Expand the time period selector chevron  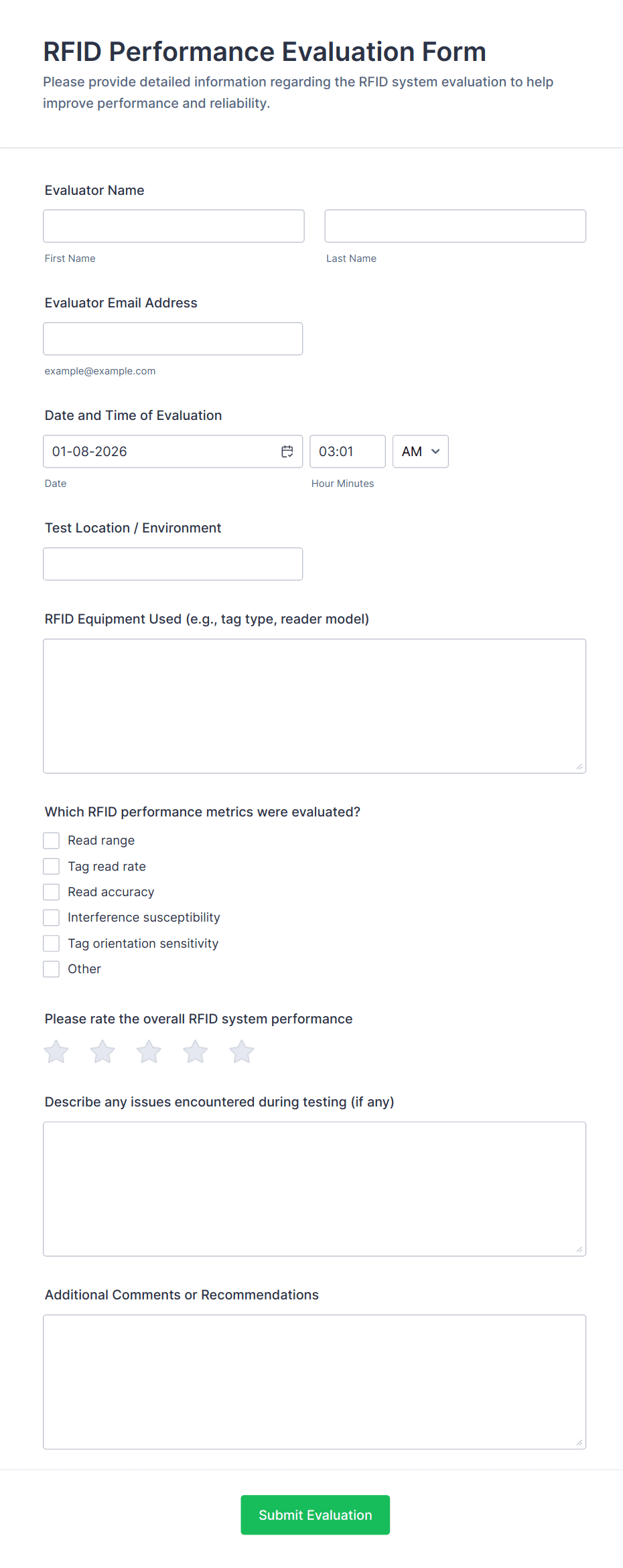pyautogui.click(x=436, y=451)
